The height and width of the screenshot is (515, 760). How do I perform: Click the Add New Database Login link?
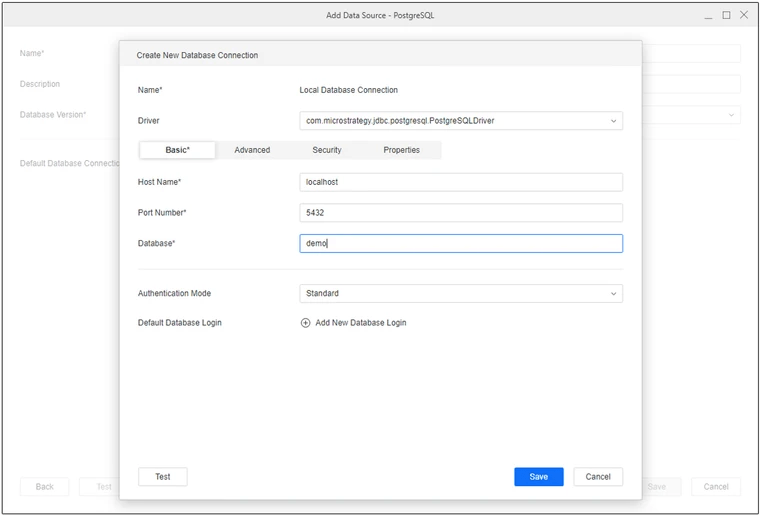click(360, 323)
